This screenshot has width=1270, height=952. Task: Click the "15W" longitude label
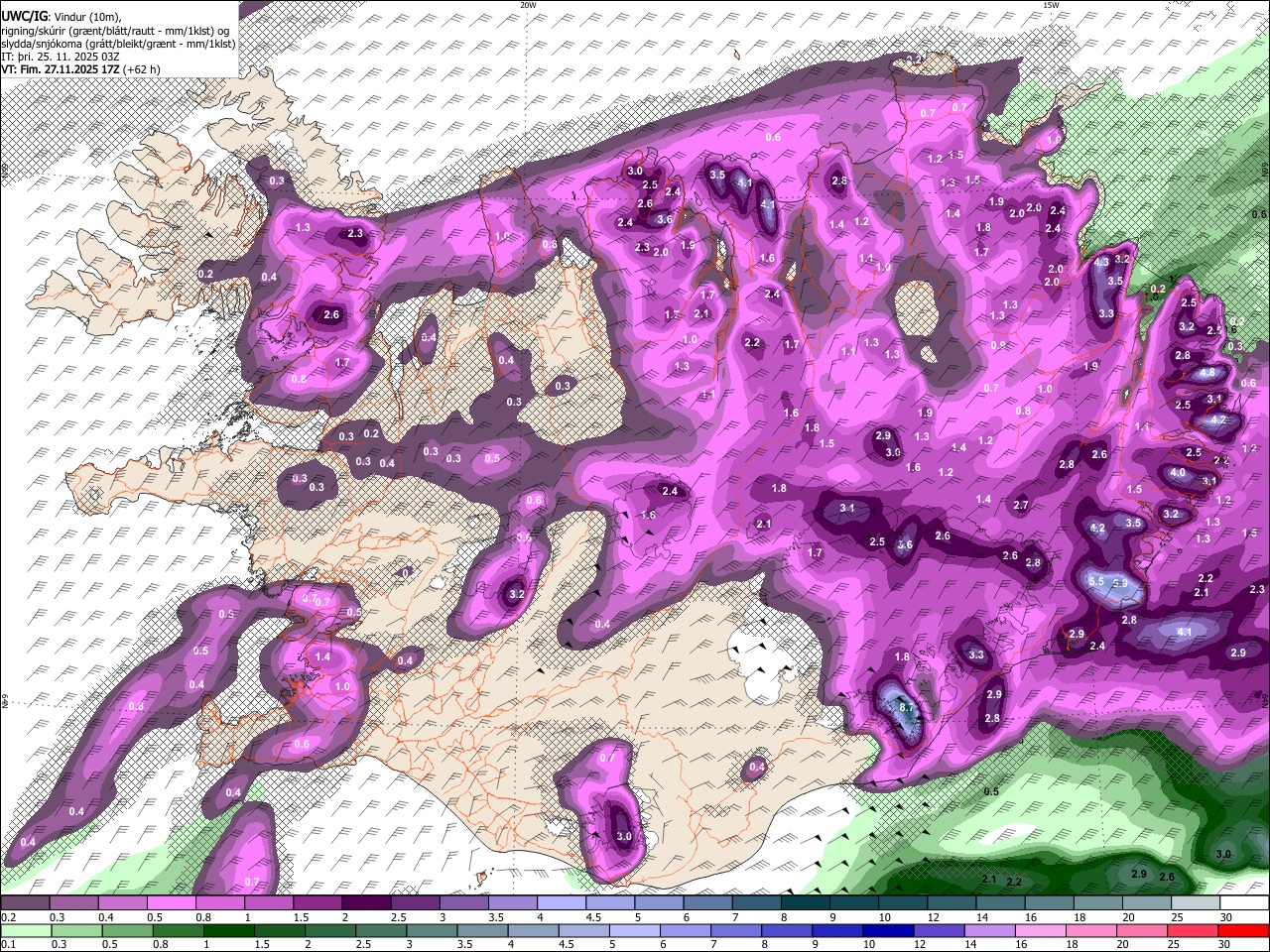coord(1051,5)
